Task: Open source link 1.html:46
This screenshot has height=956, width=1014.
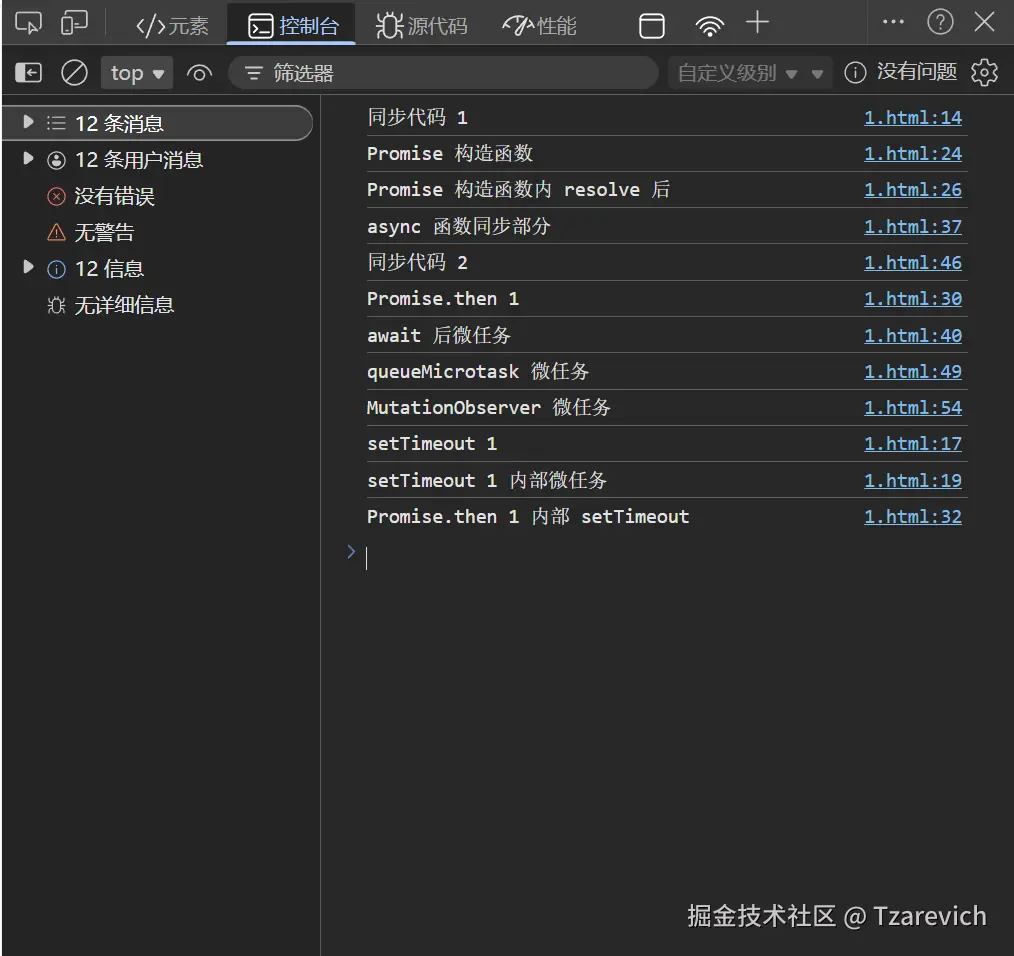Action: pos(912,263)
